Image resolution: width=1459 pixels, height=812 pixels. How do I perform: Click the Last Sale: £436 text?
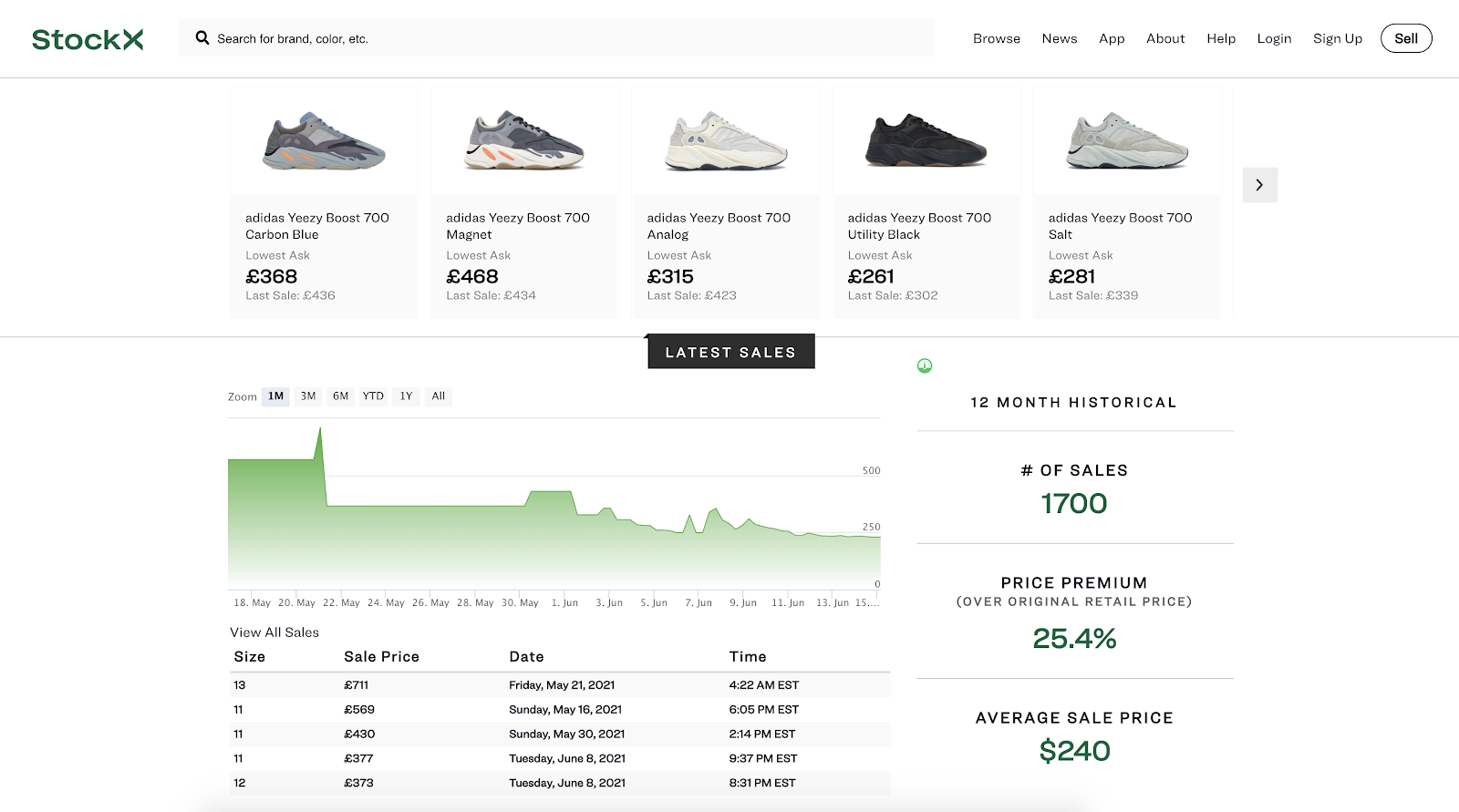(290, 295)
